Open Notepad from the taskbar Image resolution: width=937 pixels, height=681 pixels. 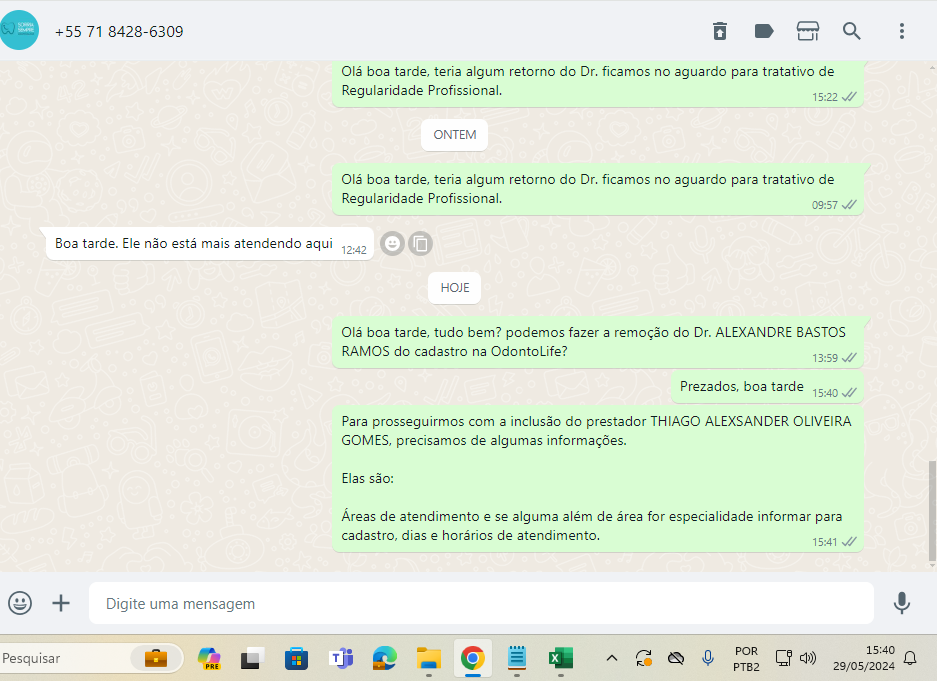(x=517, y=658)
